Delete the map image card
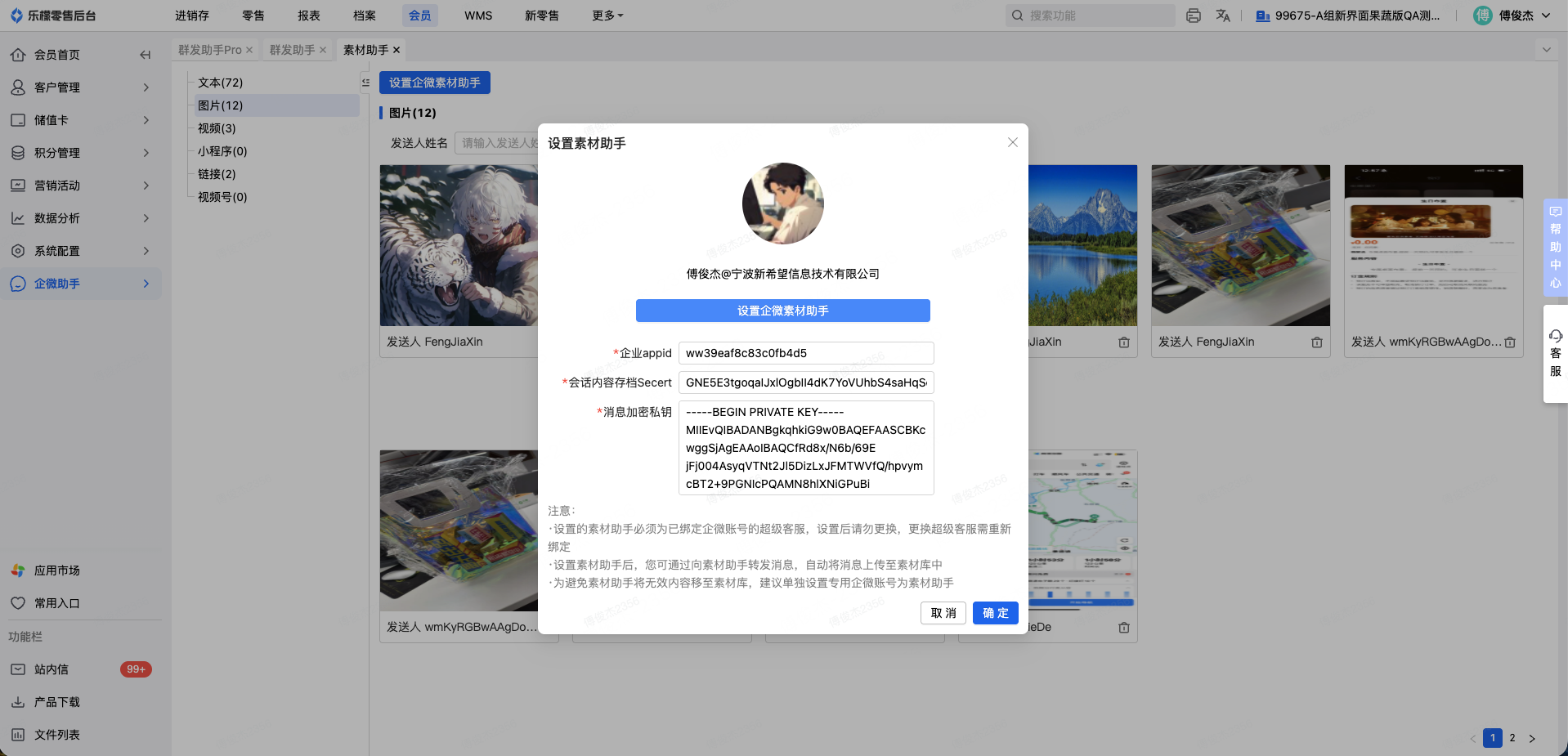The width and height of the screenshot is (1568, 756). pyautogui.click(x=1124, y=628)
